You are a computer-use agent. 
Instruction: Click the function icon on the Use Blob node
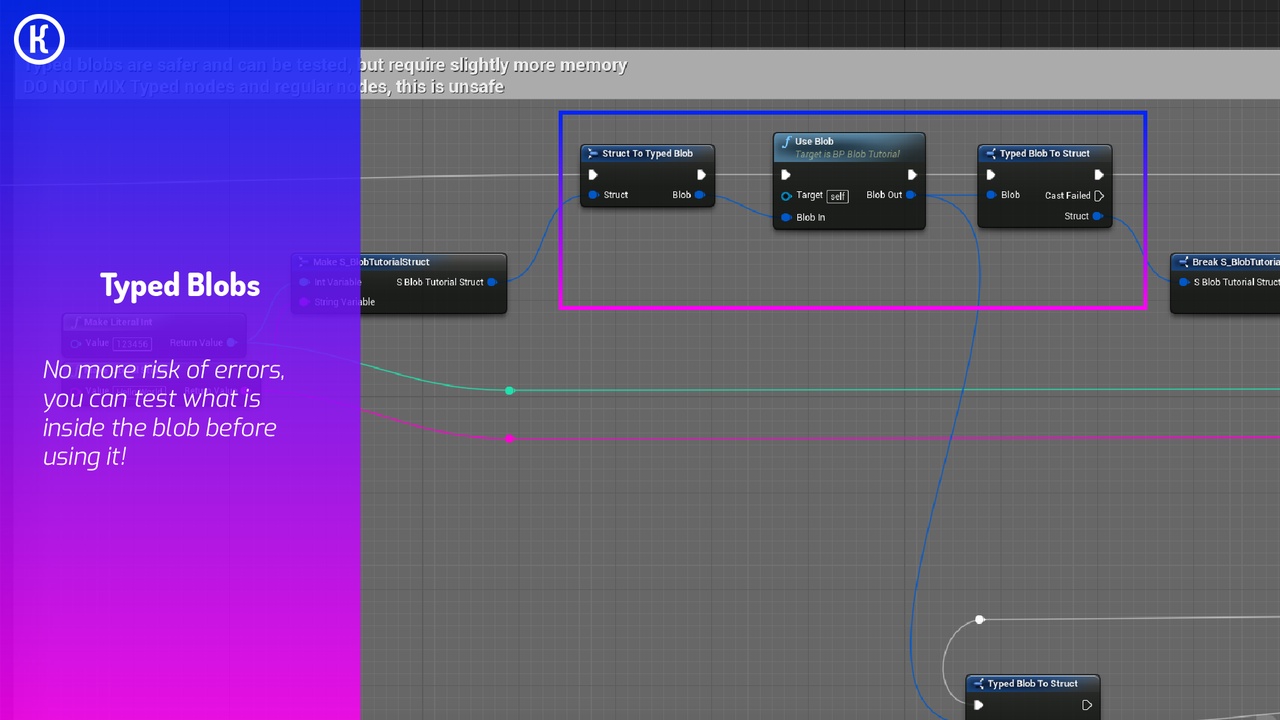tap(788, 141)
